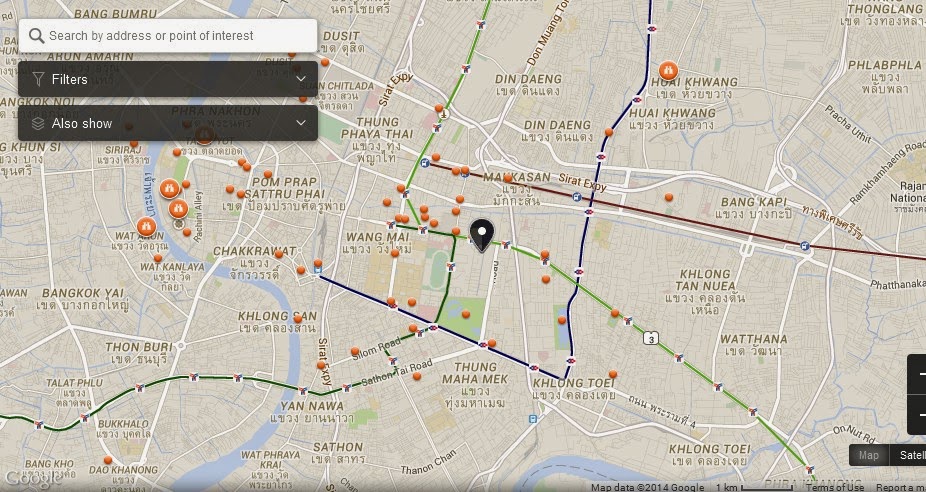This screenshot has width=926, height=492.
Task: Click the Thanon Chan road label
Action: point(429,462)
